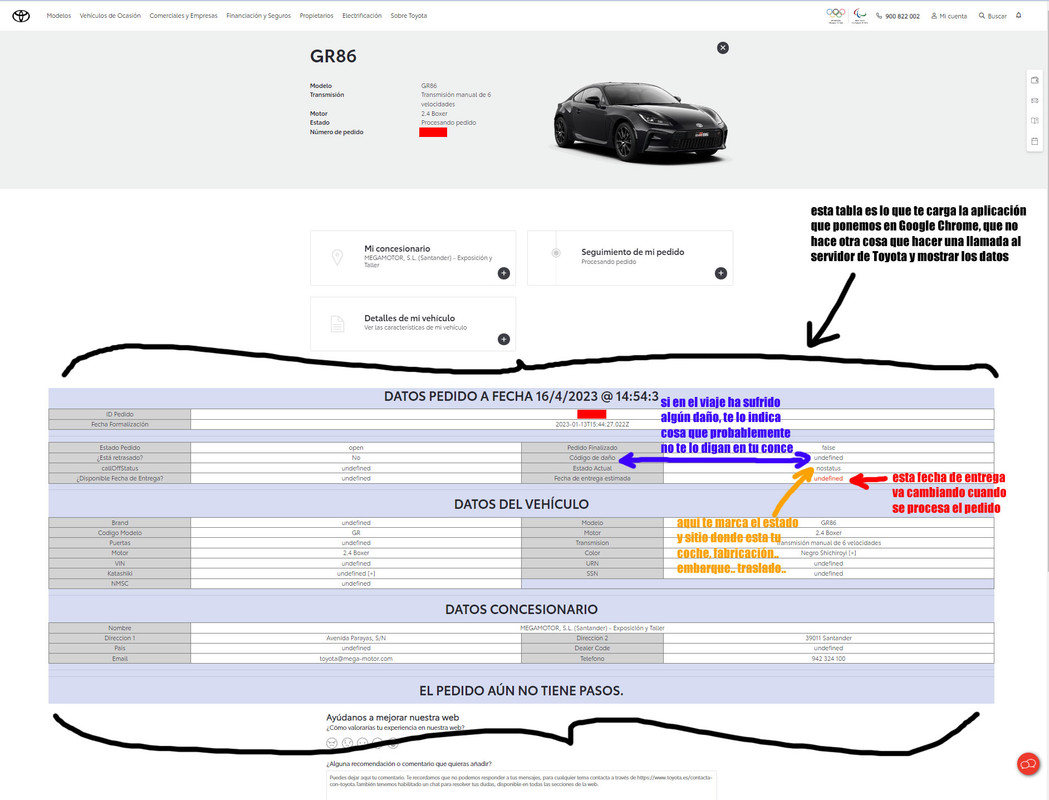Click the 'open' Estado Pedido value
1049x800 pixels.
(356, 447)
